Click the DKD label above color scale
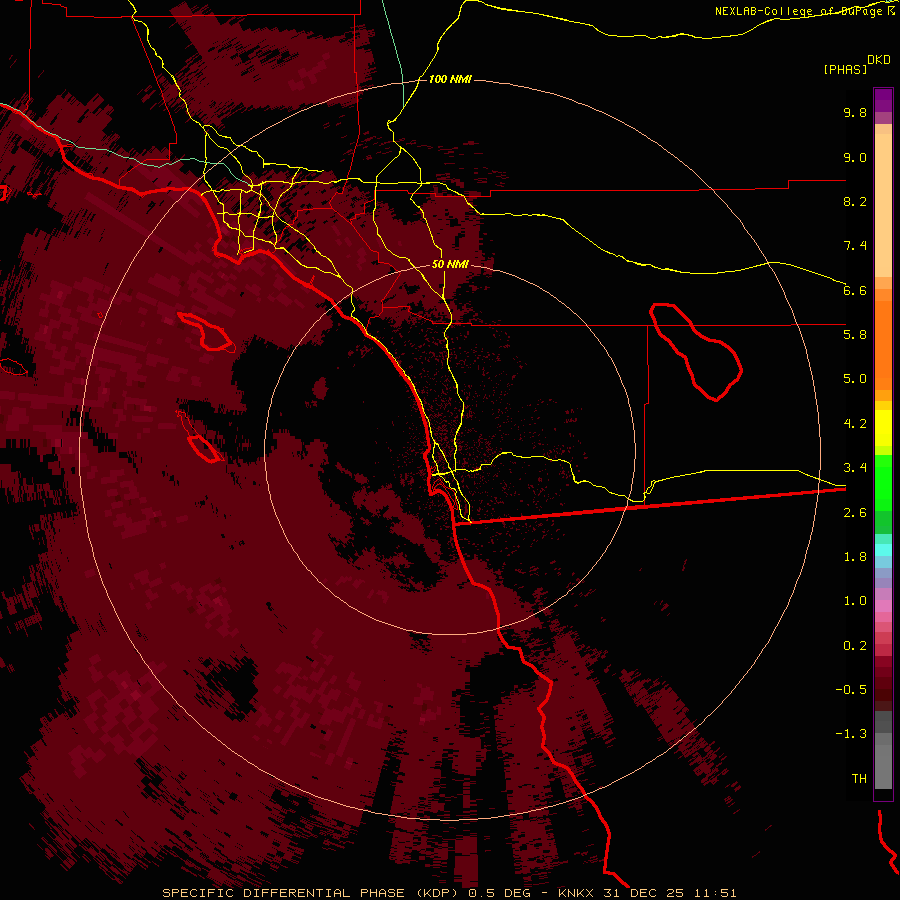Screen dimensions: 900x900 [x=879, y=60]
